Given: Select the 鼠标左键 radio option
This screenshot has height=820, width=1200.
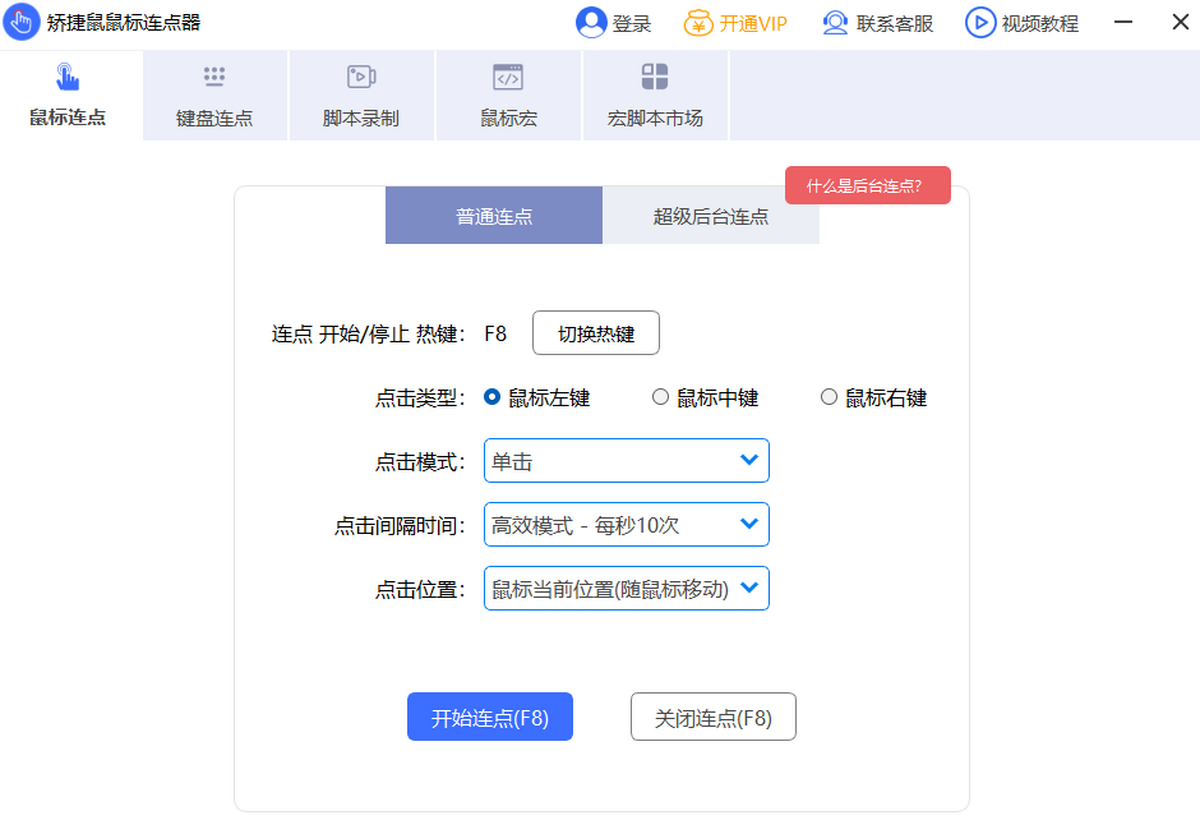Looking at the screenshot, I should 537,398.
